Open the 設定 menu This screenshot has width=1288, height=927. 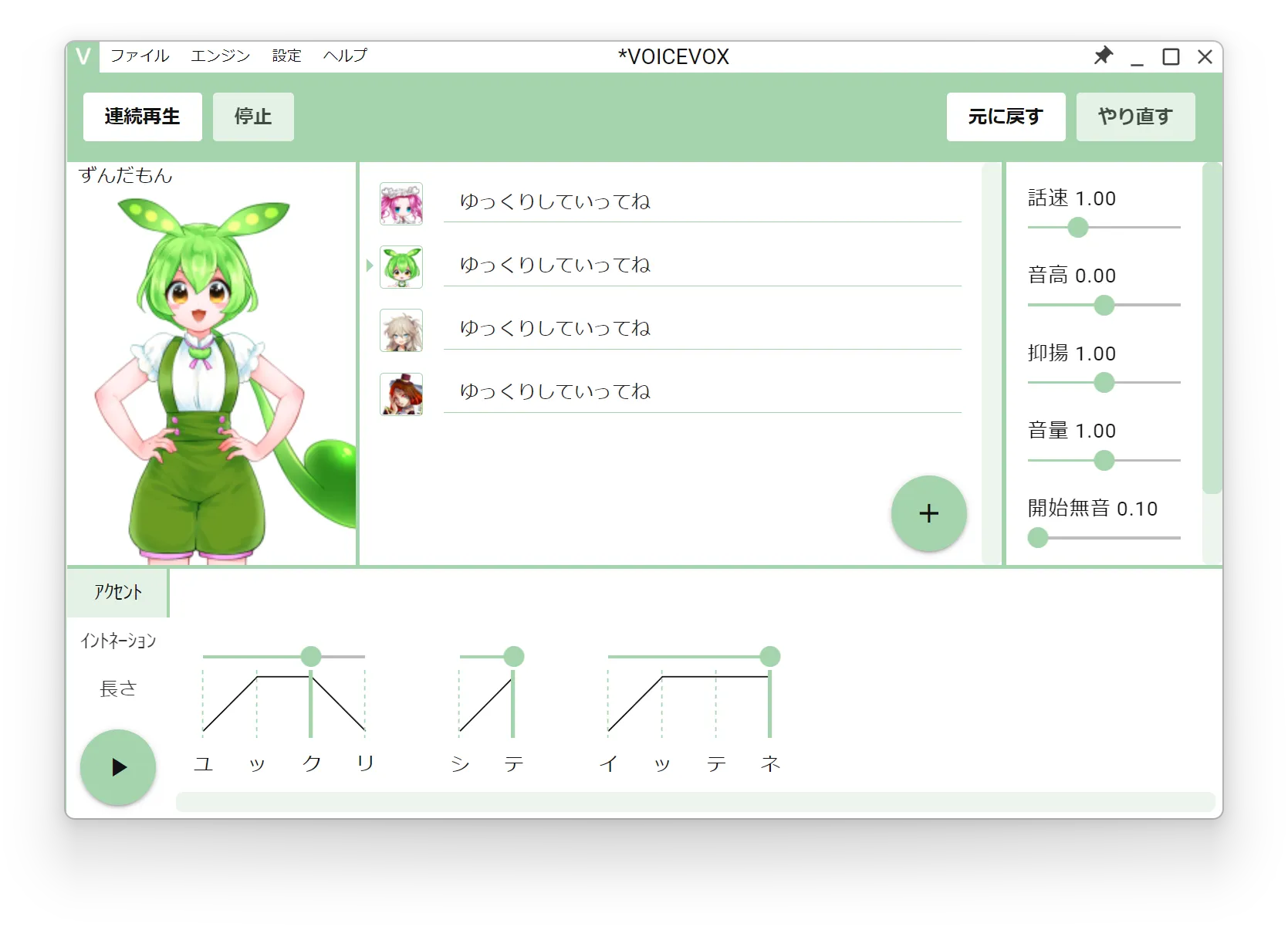pos(286,56)
